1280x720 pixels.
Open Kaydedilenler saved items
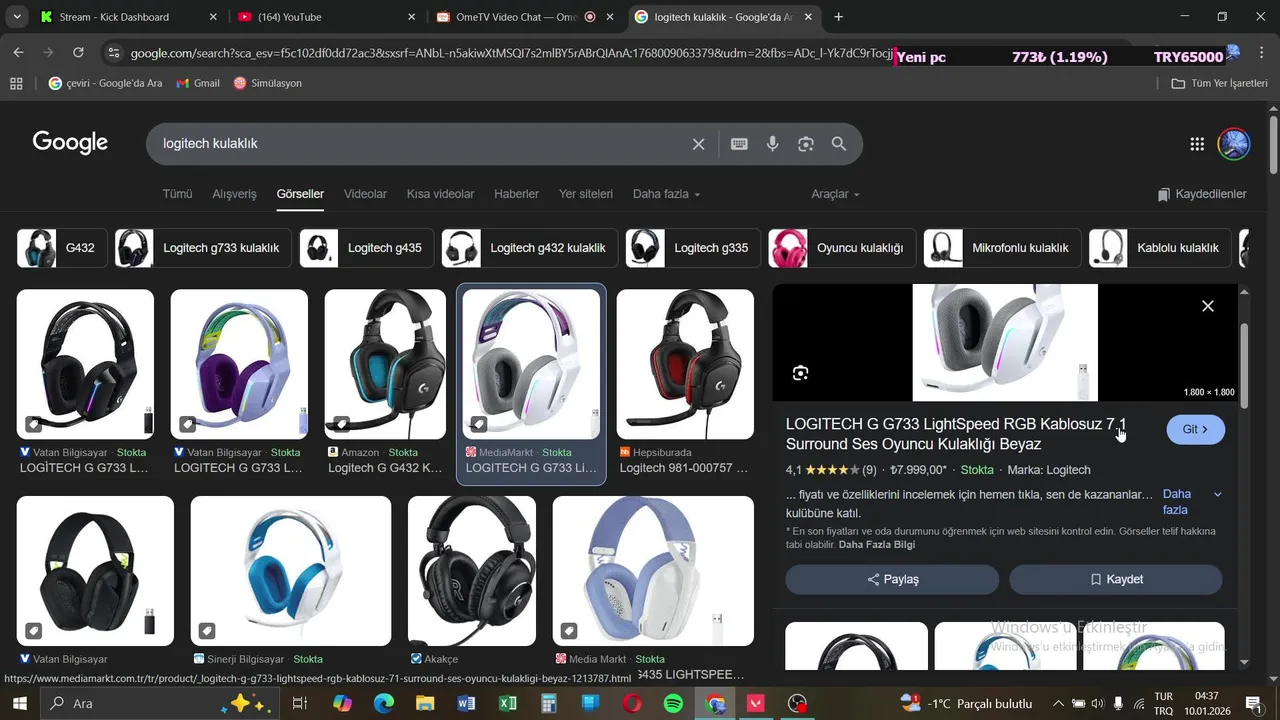click(x=1202, y=194)
